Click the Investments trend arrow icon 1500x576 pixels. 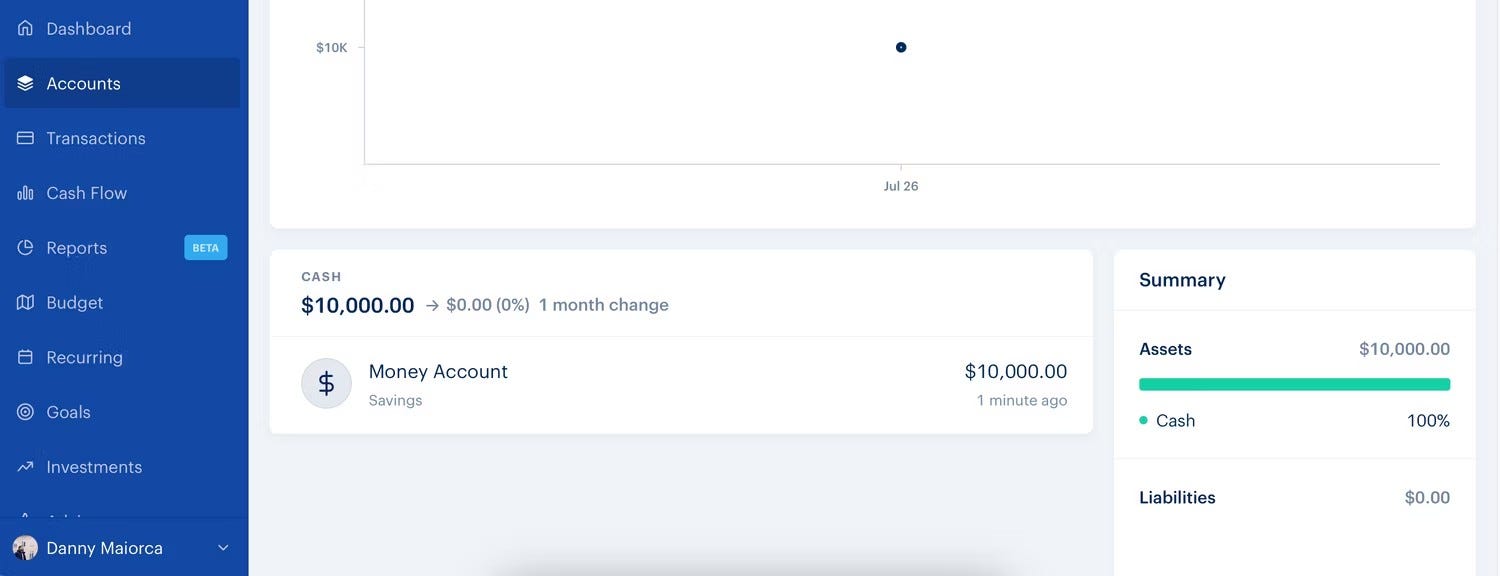[x=25, y=467]
